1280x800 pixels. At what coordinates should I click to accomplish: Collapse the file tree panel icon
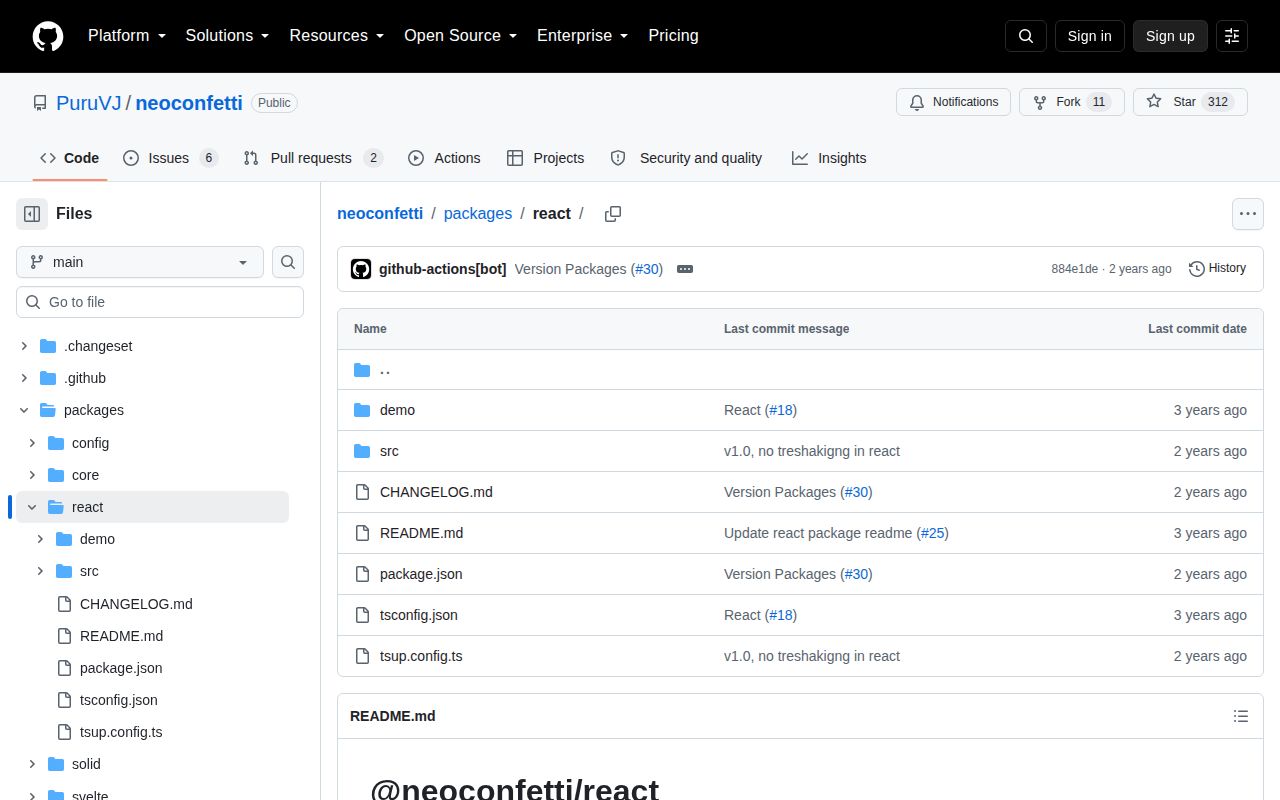point(32,213)
